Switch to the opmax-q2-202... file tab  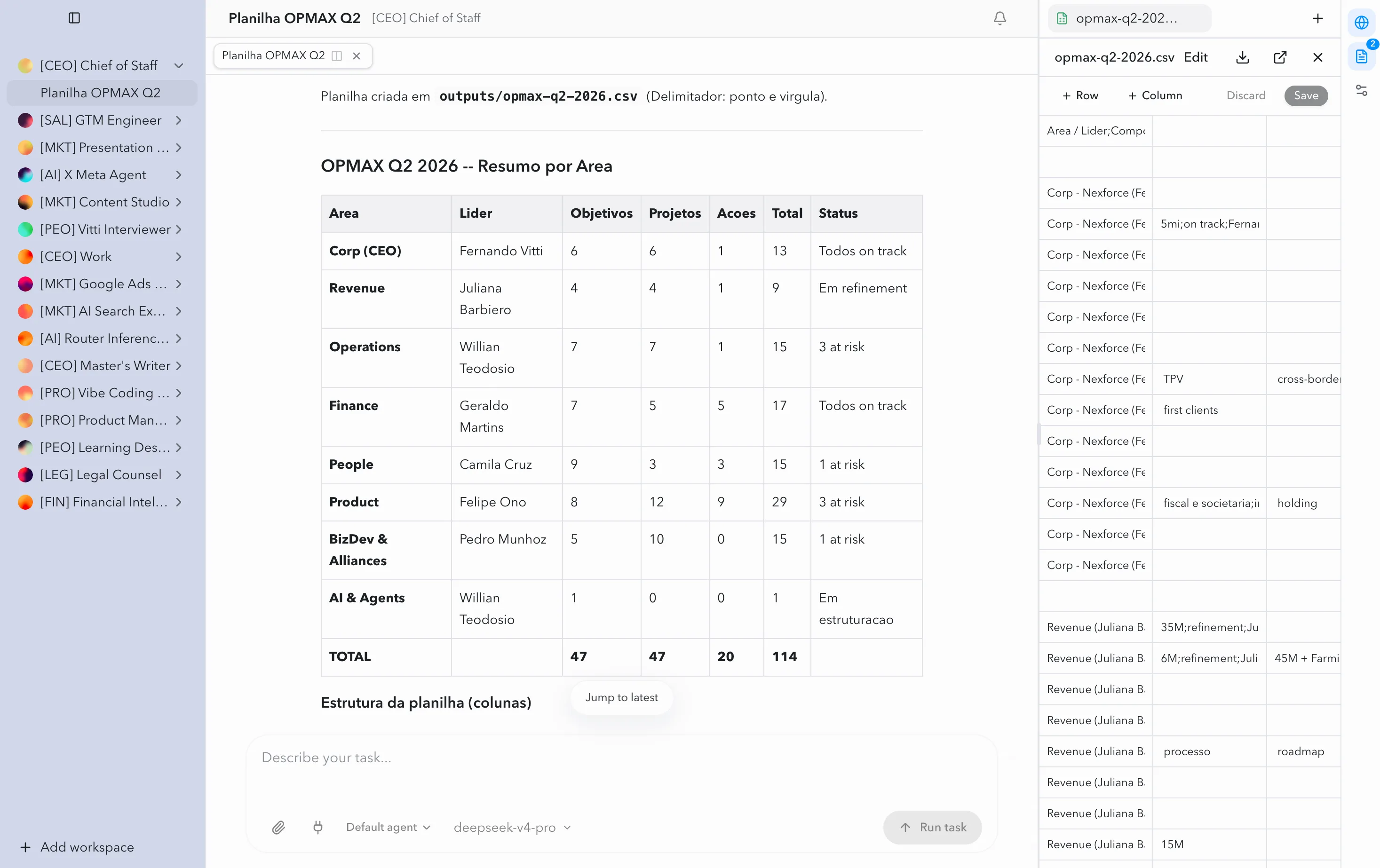tap(1129, 18)
